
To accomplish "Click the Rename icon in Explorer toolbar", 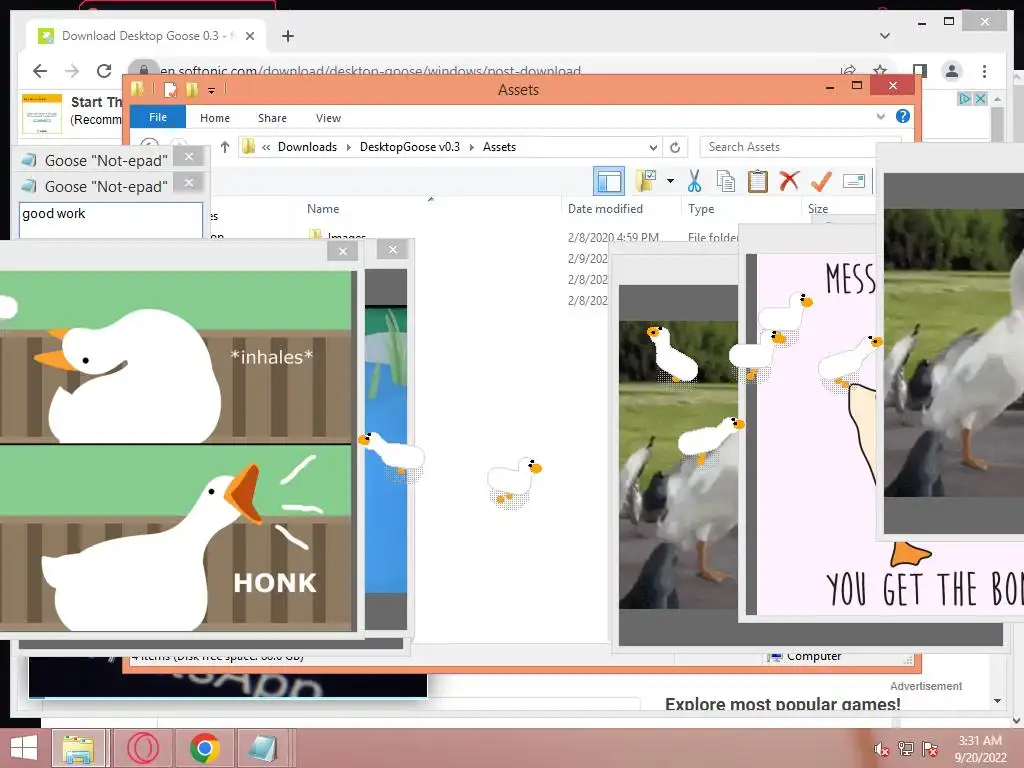I will [854, 181].
